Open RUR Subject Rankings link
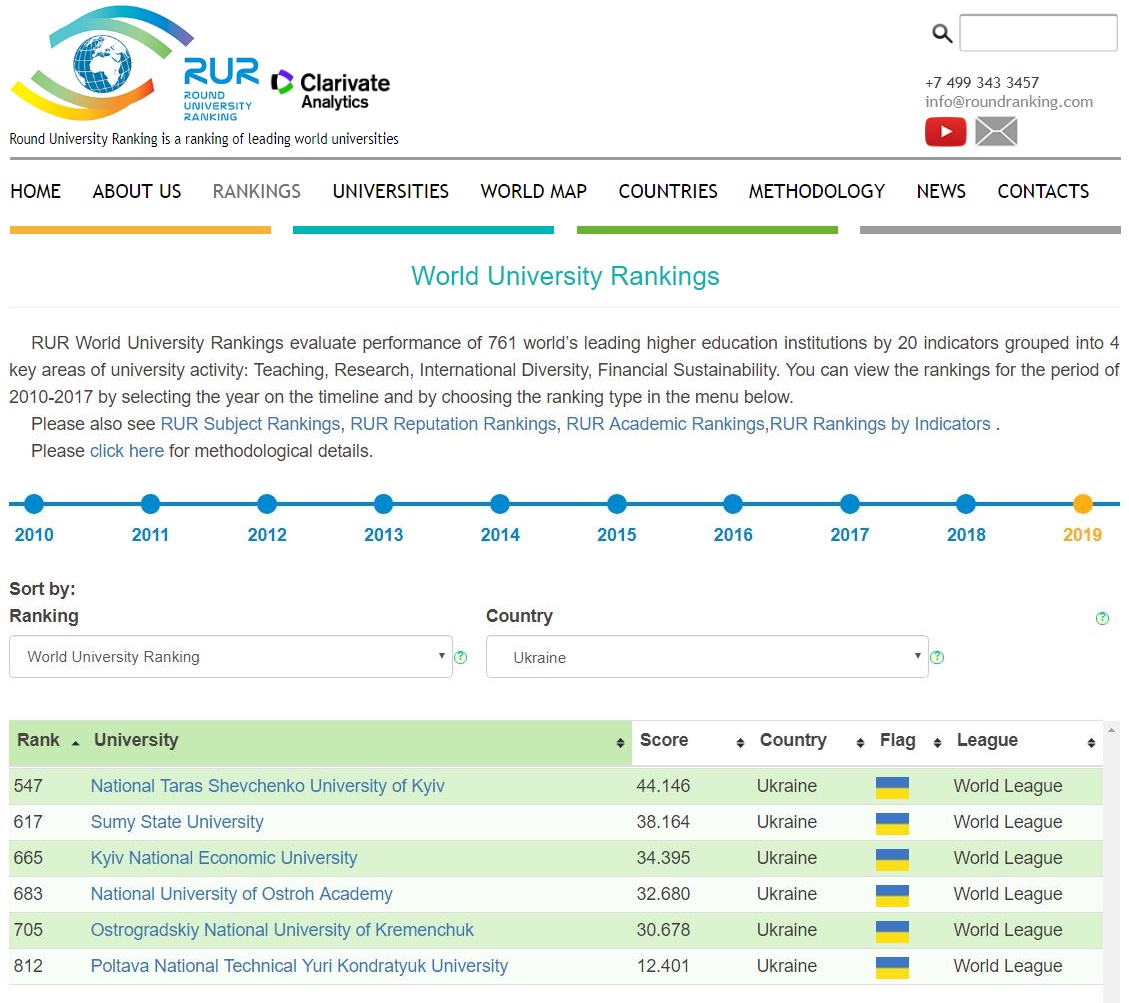Viewport: 1129px width, 1003px height. coord(250,424)
